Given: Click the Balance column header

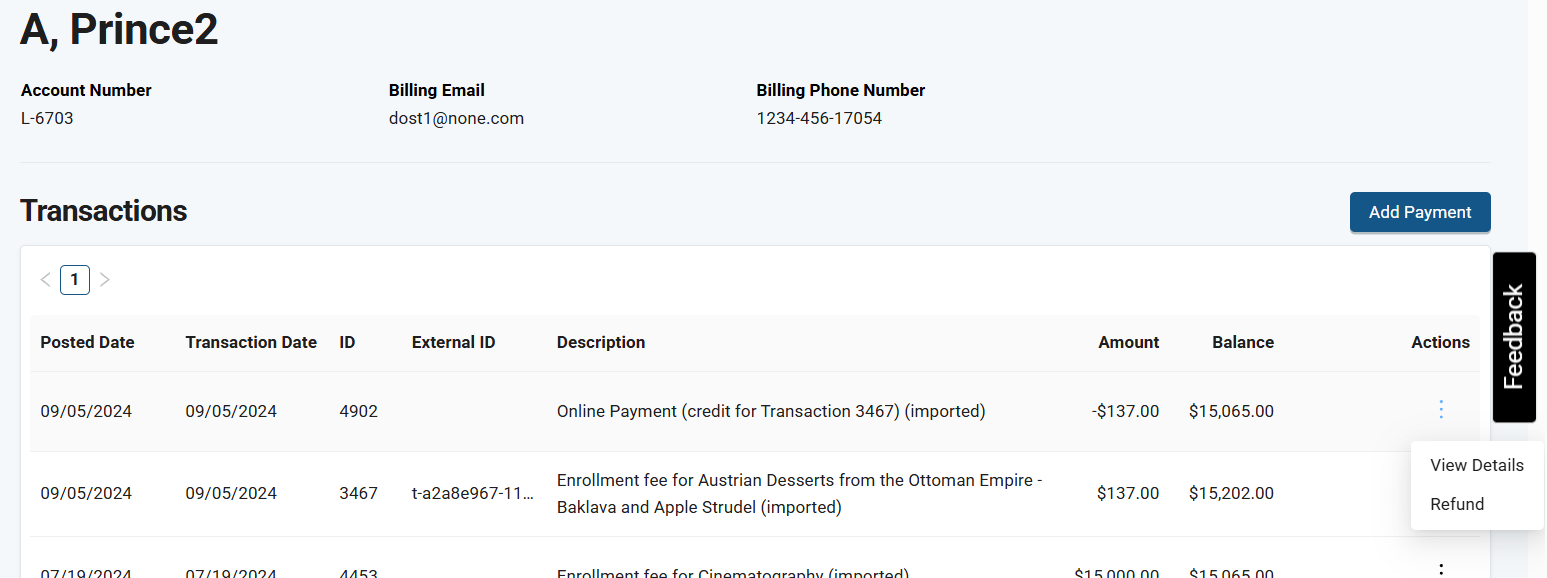Looking at the screenshot, I should click(1242, 342).
